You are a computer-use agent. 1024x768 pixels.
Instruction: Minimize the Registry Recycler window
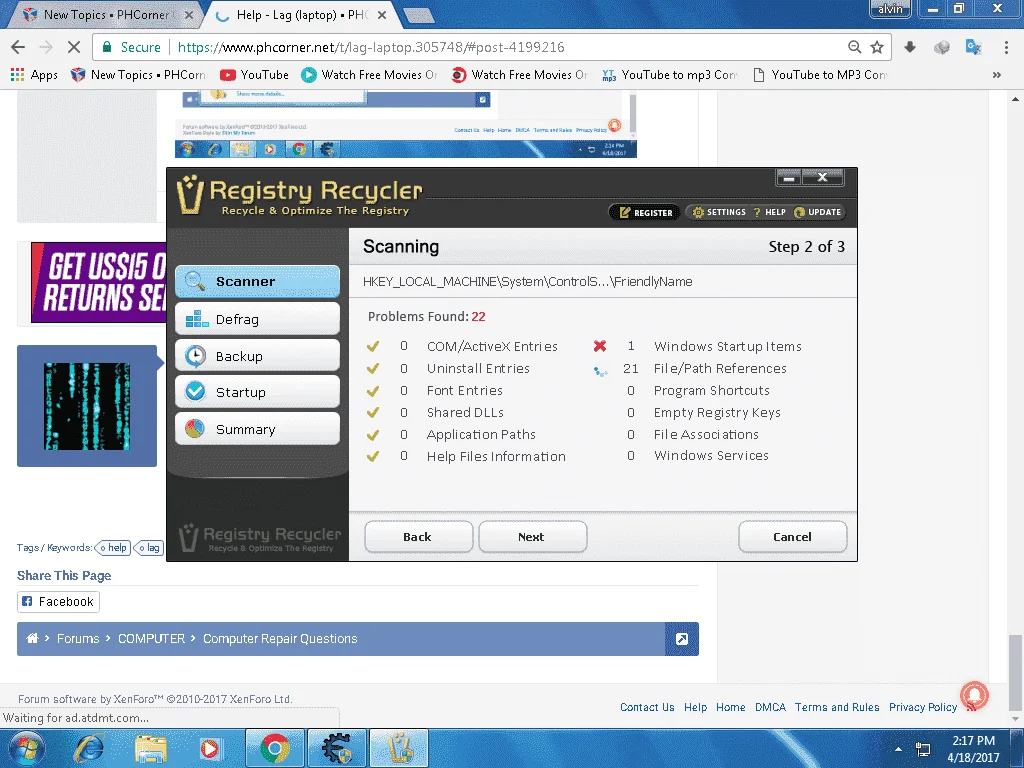(x=789, y=177)
